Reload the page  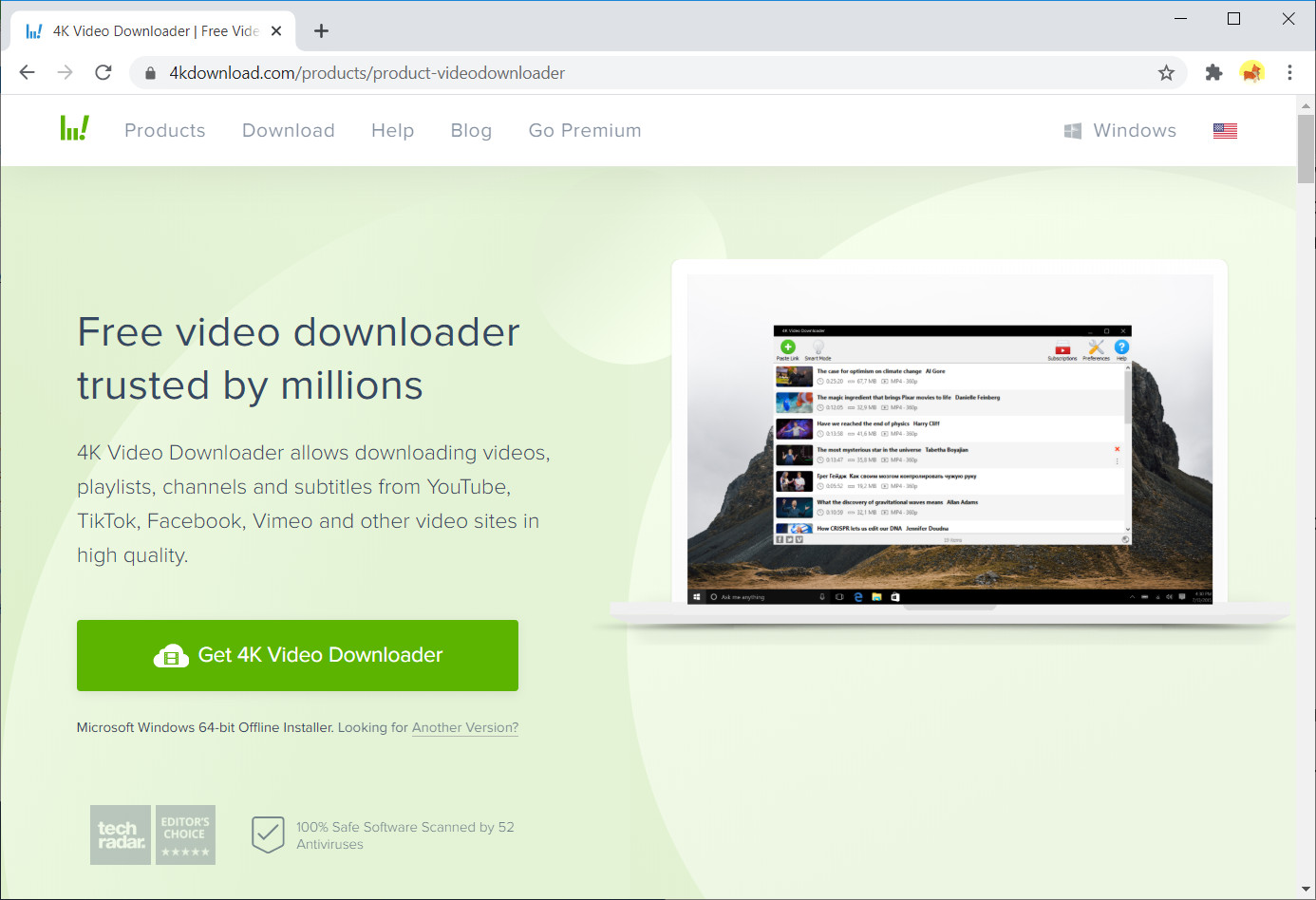pyautogui.click(x=103, y=73)
